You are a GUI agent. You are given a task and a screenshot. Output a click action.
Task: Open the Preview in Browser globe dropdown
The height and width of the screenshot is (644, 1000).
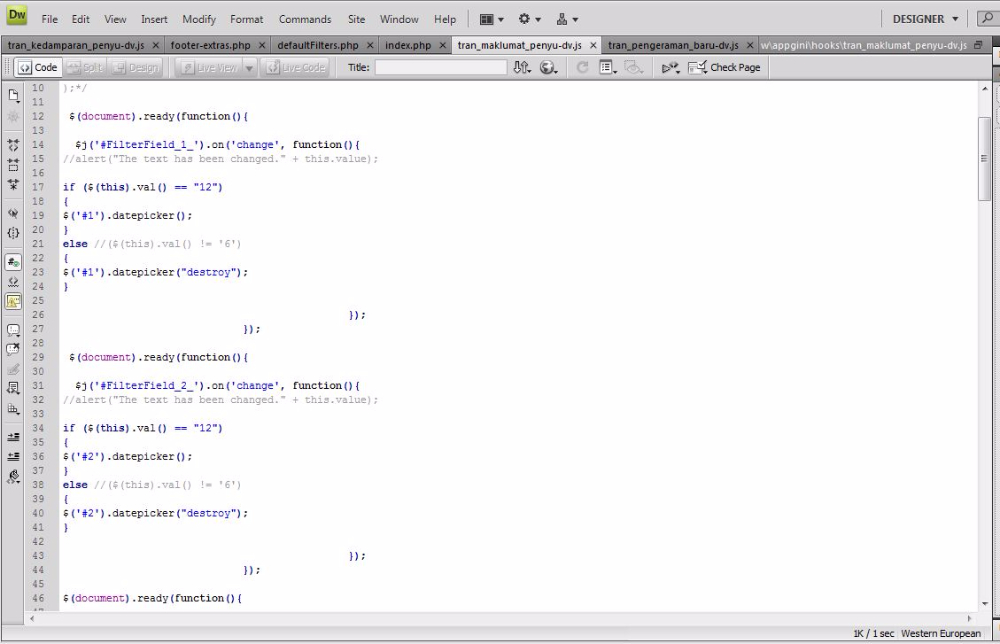click(548, 67)
